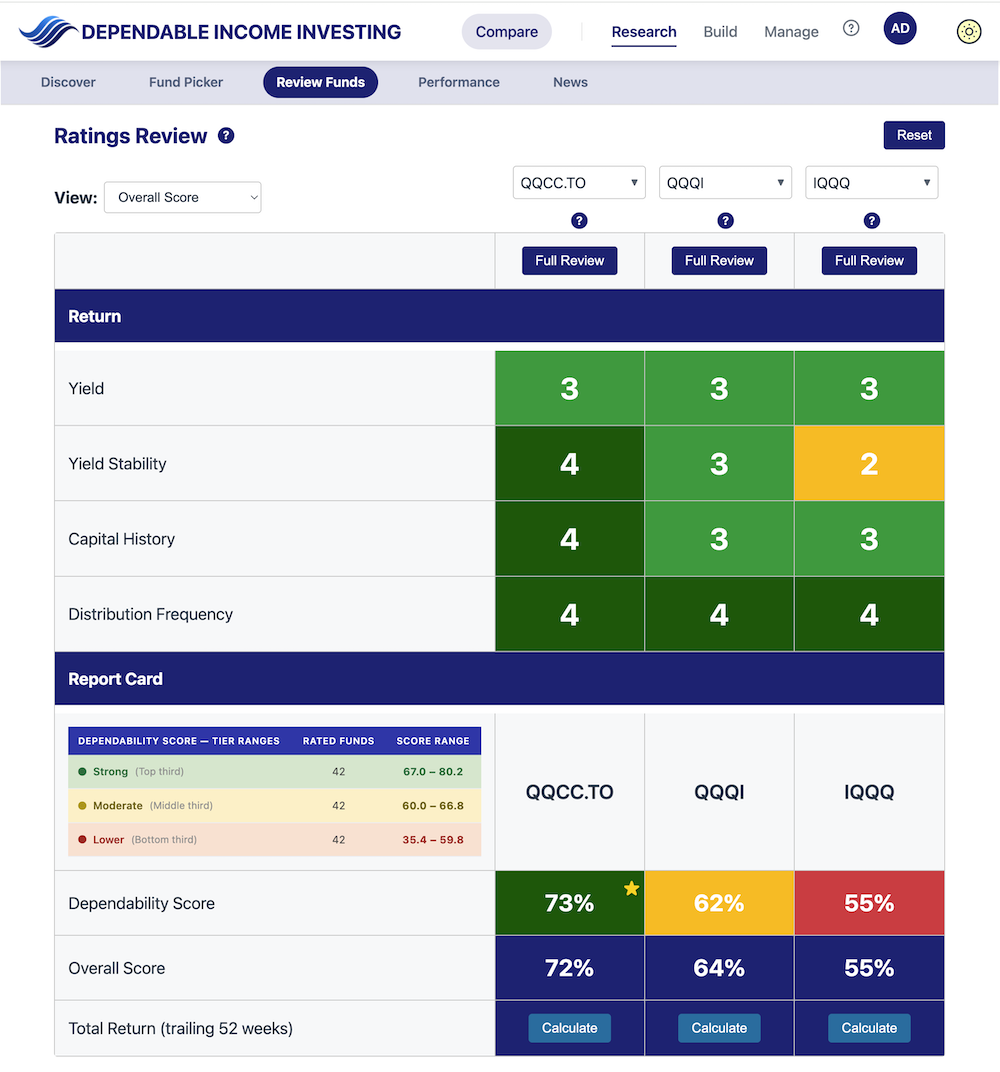Open Full Review for IQQQ
1000x1072 pixels.
[x=869, y=260]
